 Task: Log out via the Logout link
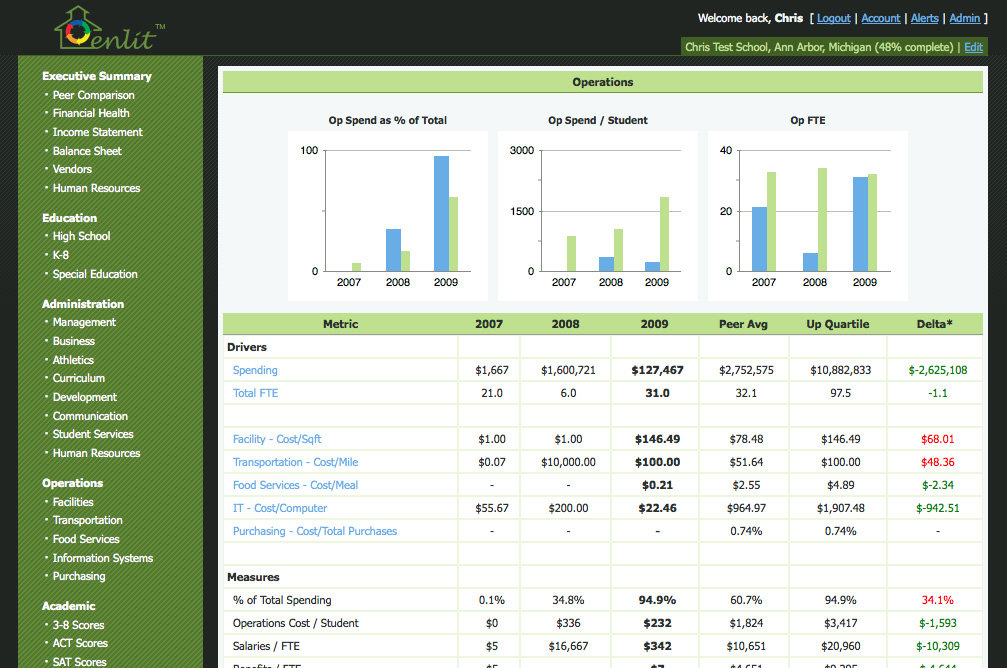tap(834, 18)
